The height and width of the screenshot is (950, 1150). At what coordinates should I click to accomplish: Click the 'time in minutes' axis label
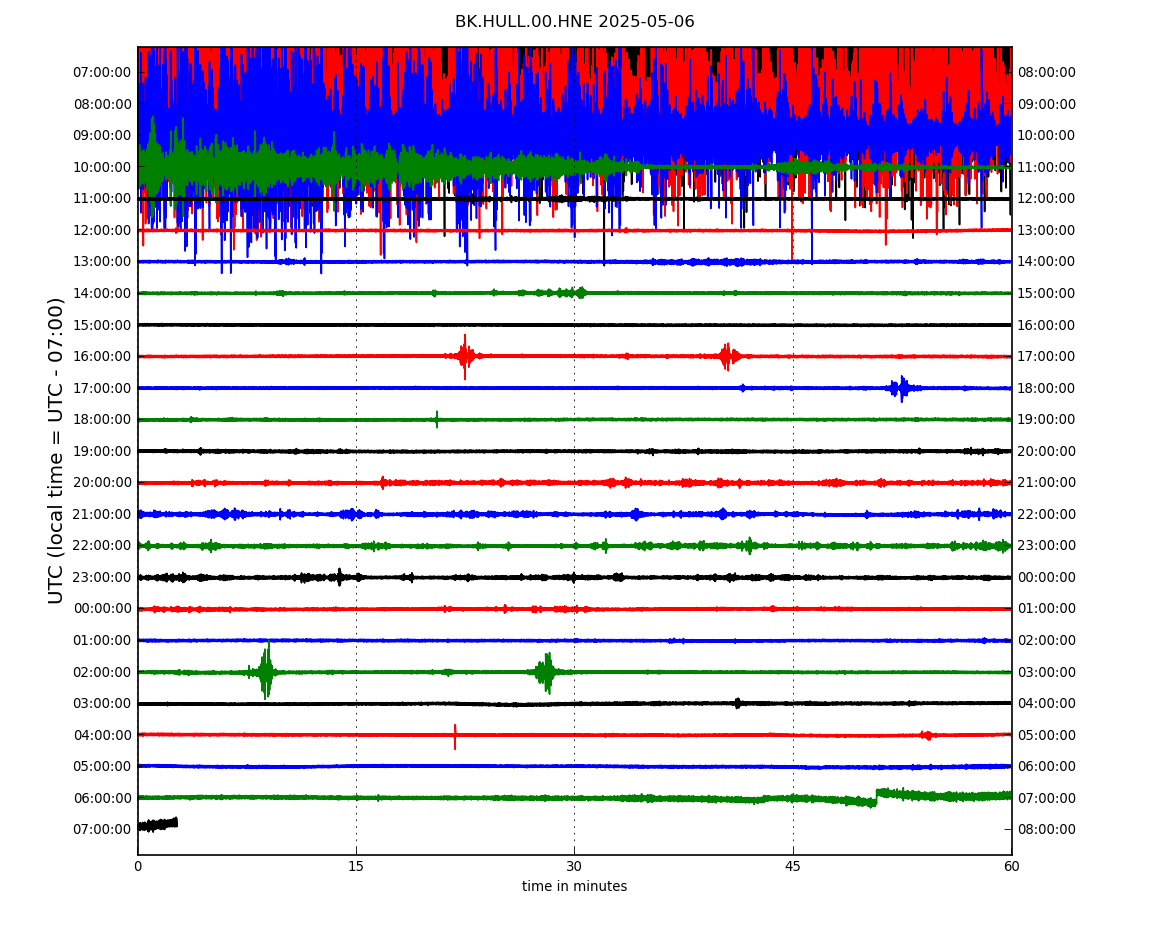[x=574, y=886]
